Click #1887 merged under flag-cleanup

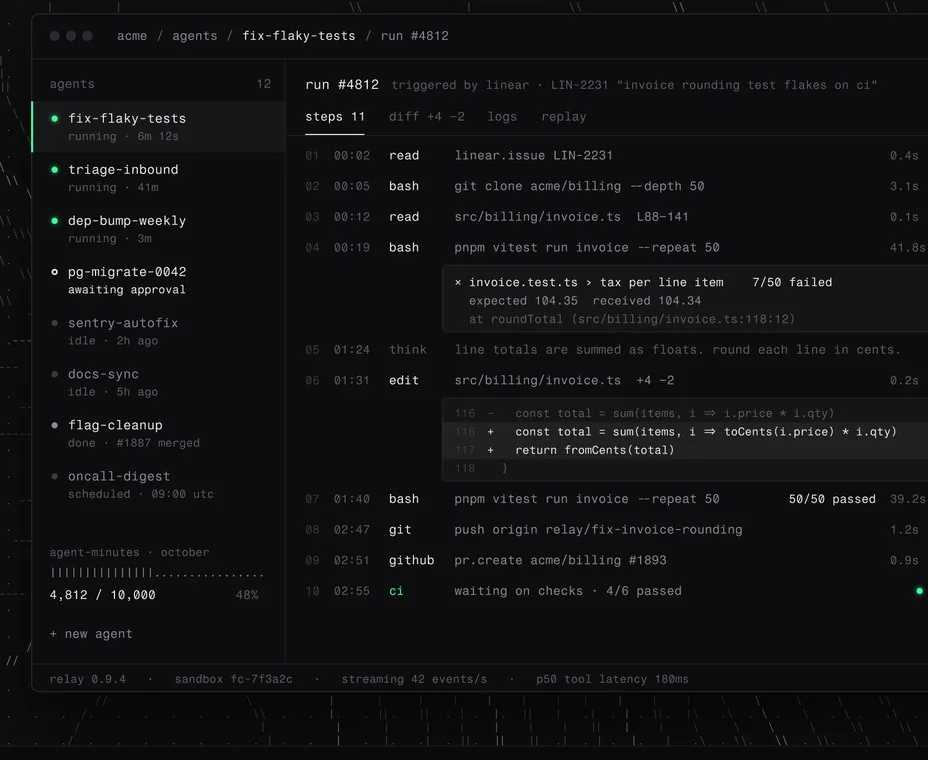158,443
